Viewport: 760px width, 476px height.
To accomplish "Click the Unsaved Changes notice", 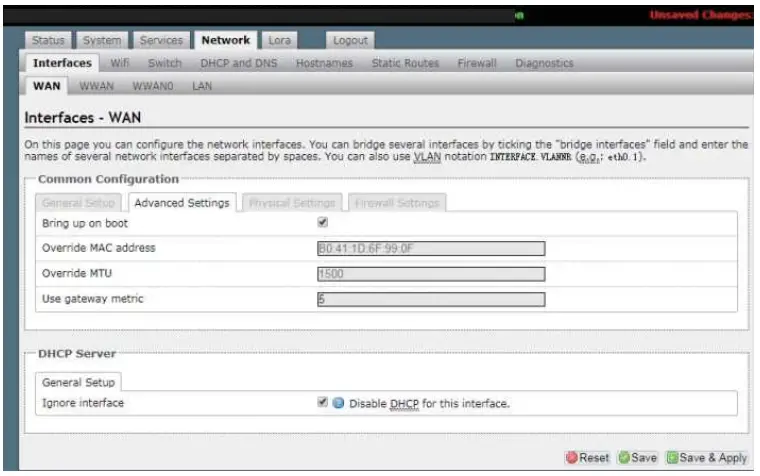I will [701, 15].
